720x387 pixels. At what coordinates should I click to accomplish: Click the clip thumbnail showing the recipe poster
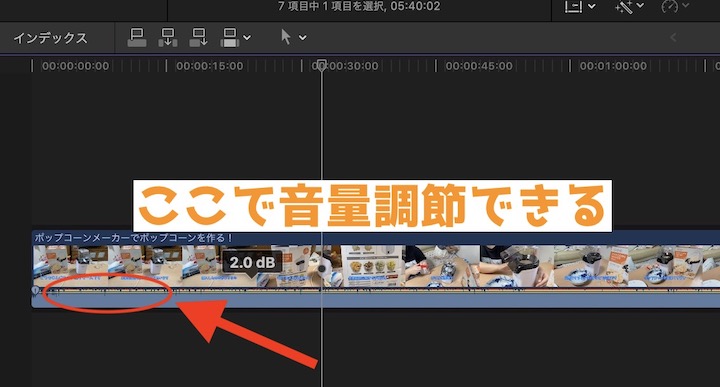click(372, 266)
